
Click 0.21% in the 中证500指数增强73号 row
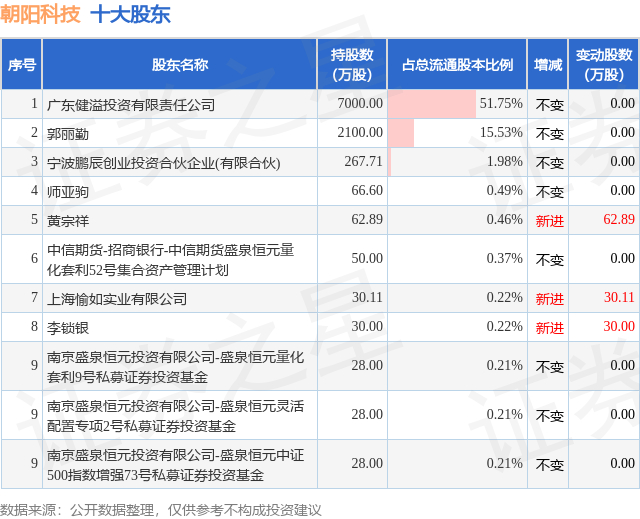[504, 463]
